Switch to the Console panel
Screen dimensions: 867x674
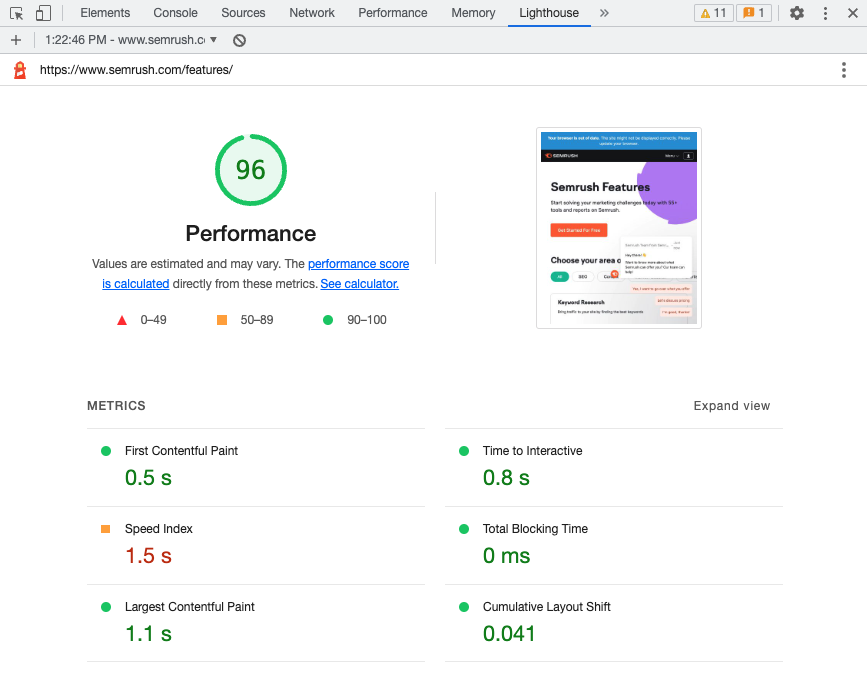175,13
